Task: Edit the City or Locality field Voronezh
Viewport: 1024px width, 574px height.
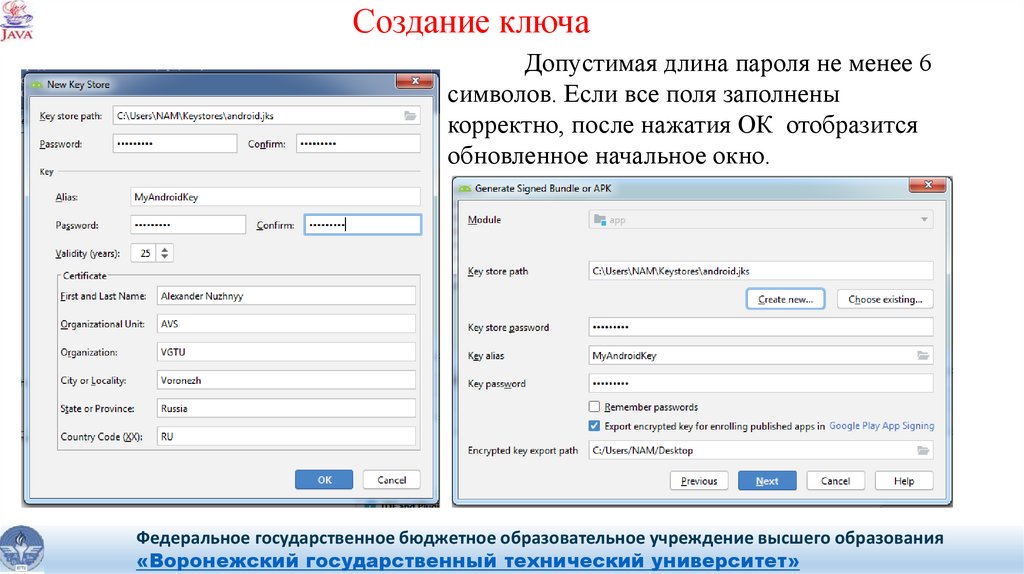Action: point(286,380)
